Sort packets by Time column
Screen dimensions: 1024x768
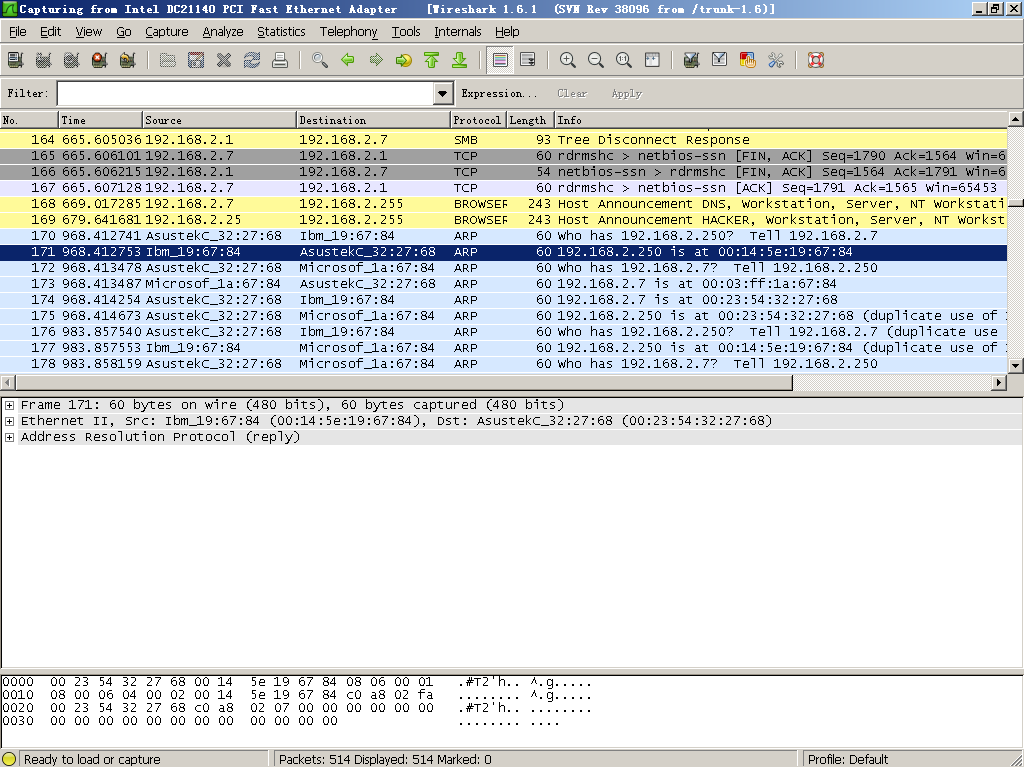(100, 120)
